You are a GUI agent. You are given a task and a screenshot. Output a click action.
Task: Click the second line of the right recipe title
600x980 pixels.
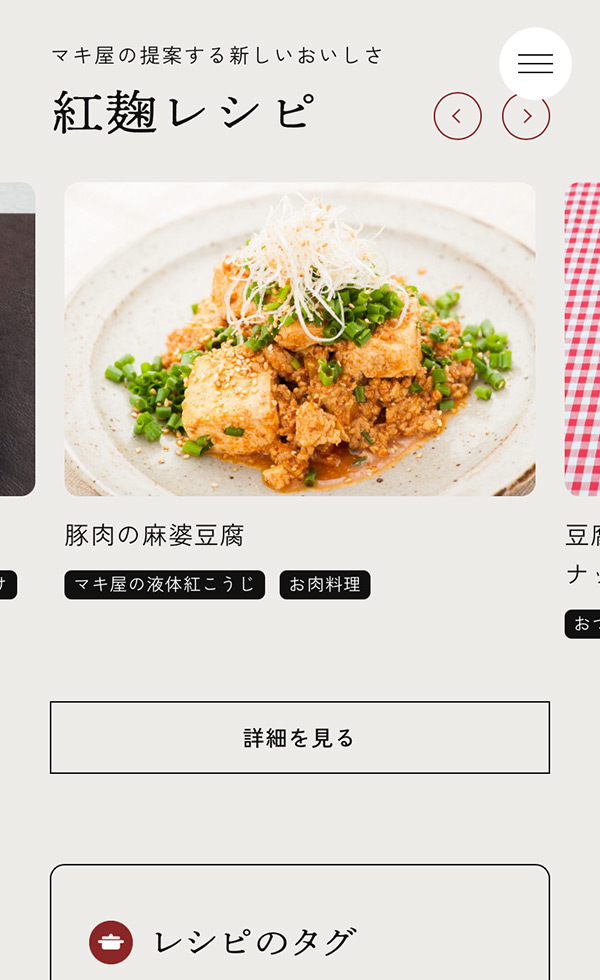tap(583, 574)
